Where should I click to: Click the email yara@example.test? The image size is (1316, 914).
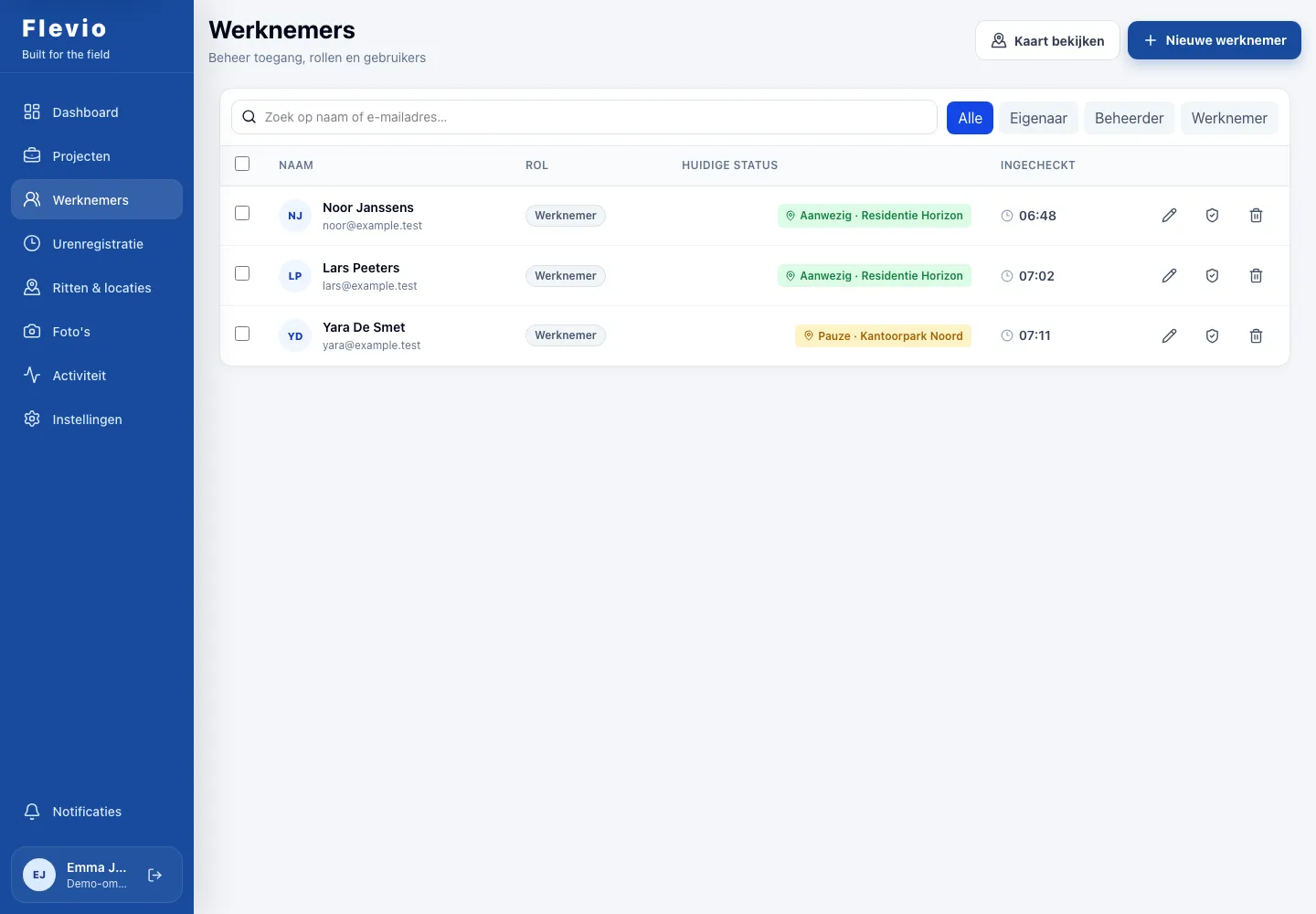pos(371,345)
